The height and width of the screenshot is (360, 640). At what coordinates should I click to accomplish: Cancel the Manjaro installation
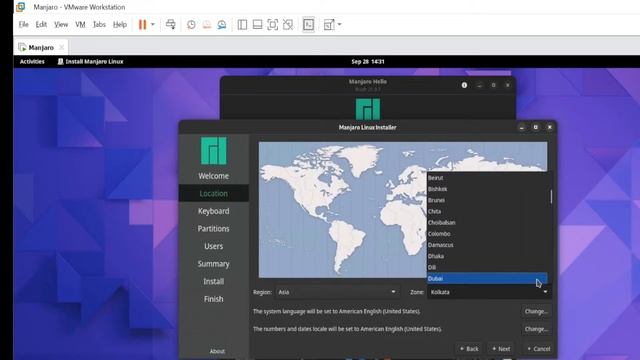click(538, 349)
